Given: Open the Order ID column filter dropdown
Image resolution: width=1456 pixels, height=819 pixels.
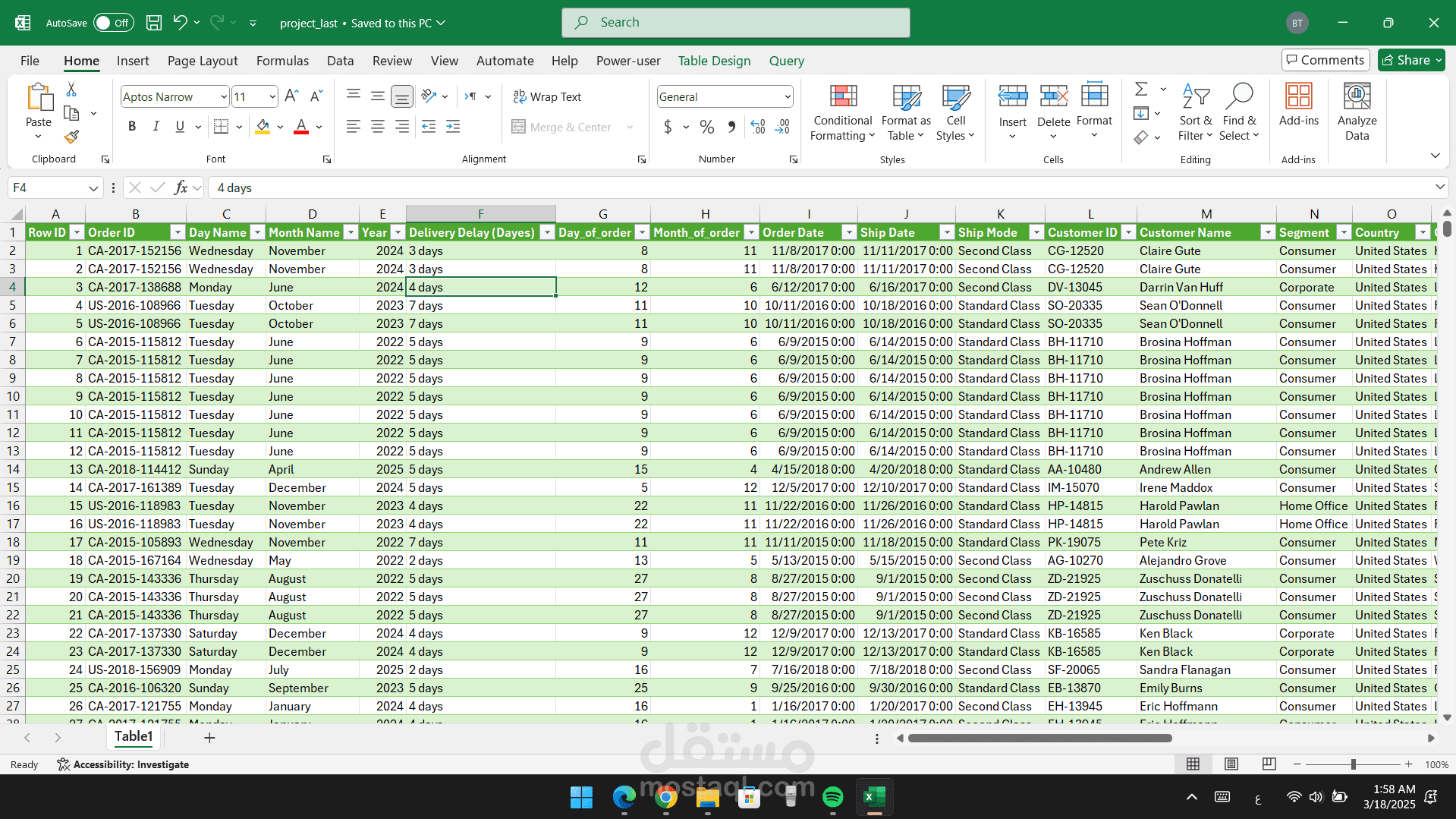Looking at the screenshot, I should click(178, 232).
